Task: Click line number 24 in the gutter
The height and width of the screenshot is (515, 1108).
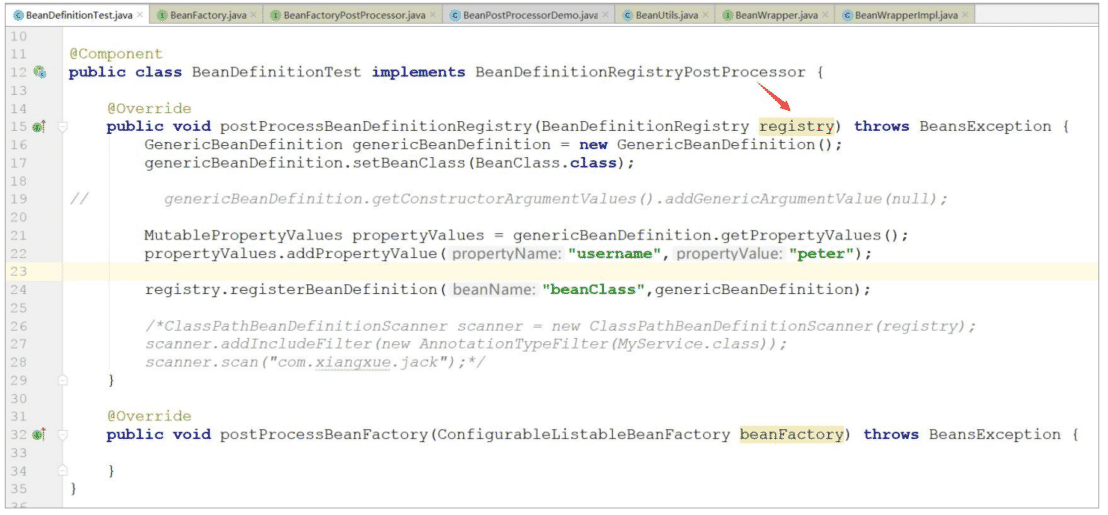Action: [x=19, y=290]
